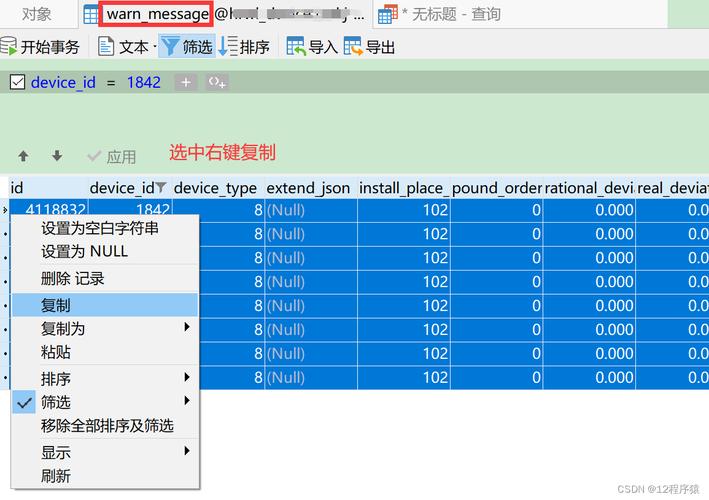Screen dimensions: 709x500
Task: Expand the checked Filter (筛选) submenu
Action: point(105,402)
